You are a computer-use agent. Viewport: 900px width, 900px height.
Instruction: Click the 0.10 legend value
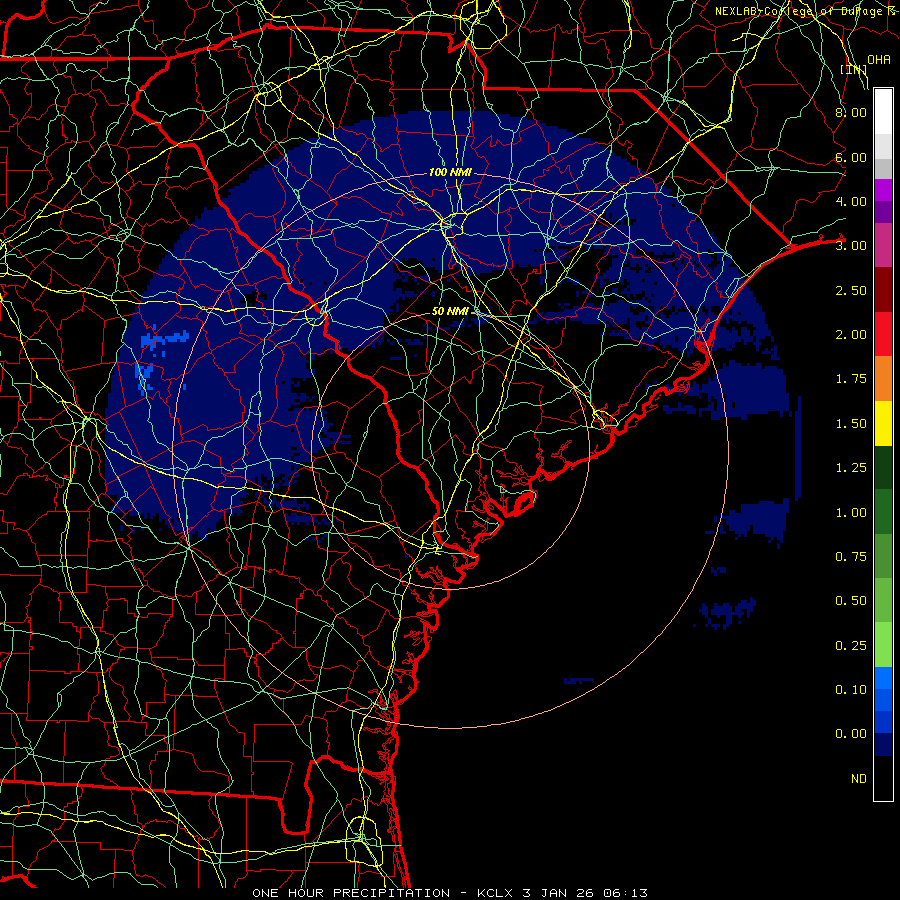[x=851, y=690]
